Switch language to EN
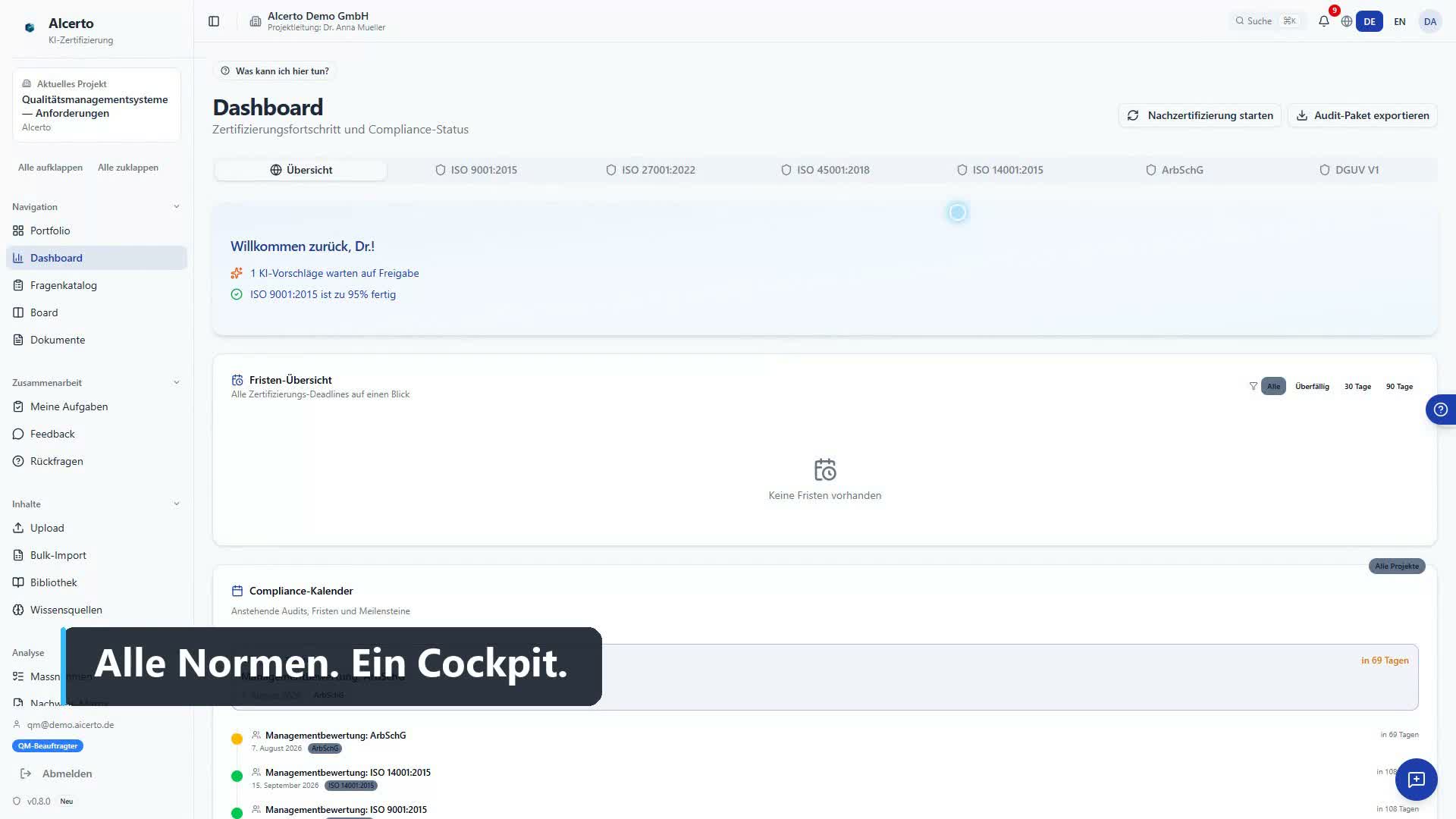Image resolution: width=1456 pixels, height=819 pixels. [1400, 21]
